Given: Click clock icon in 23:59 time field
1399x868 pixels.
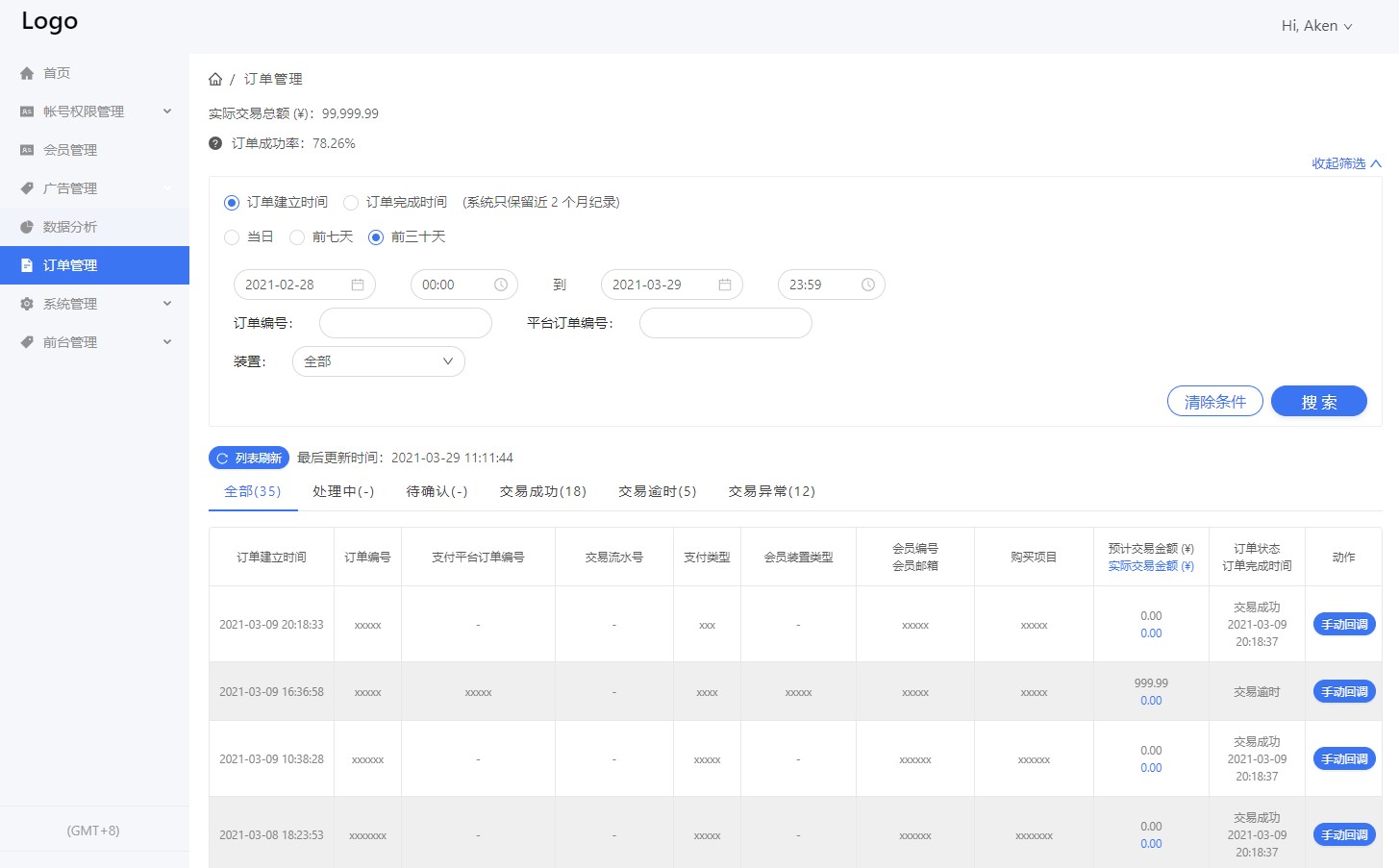Looking at the screenshot, I should point(868,285).
